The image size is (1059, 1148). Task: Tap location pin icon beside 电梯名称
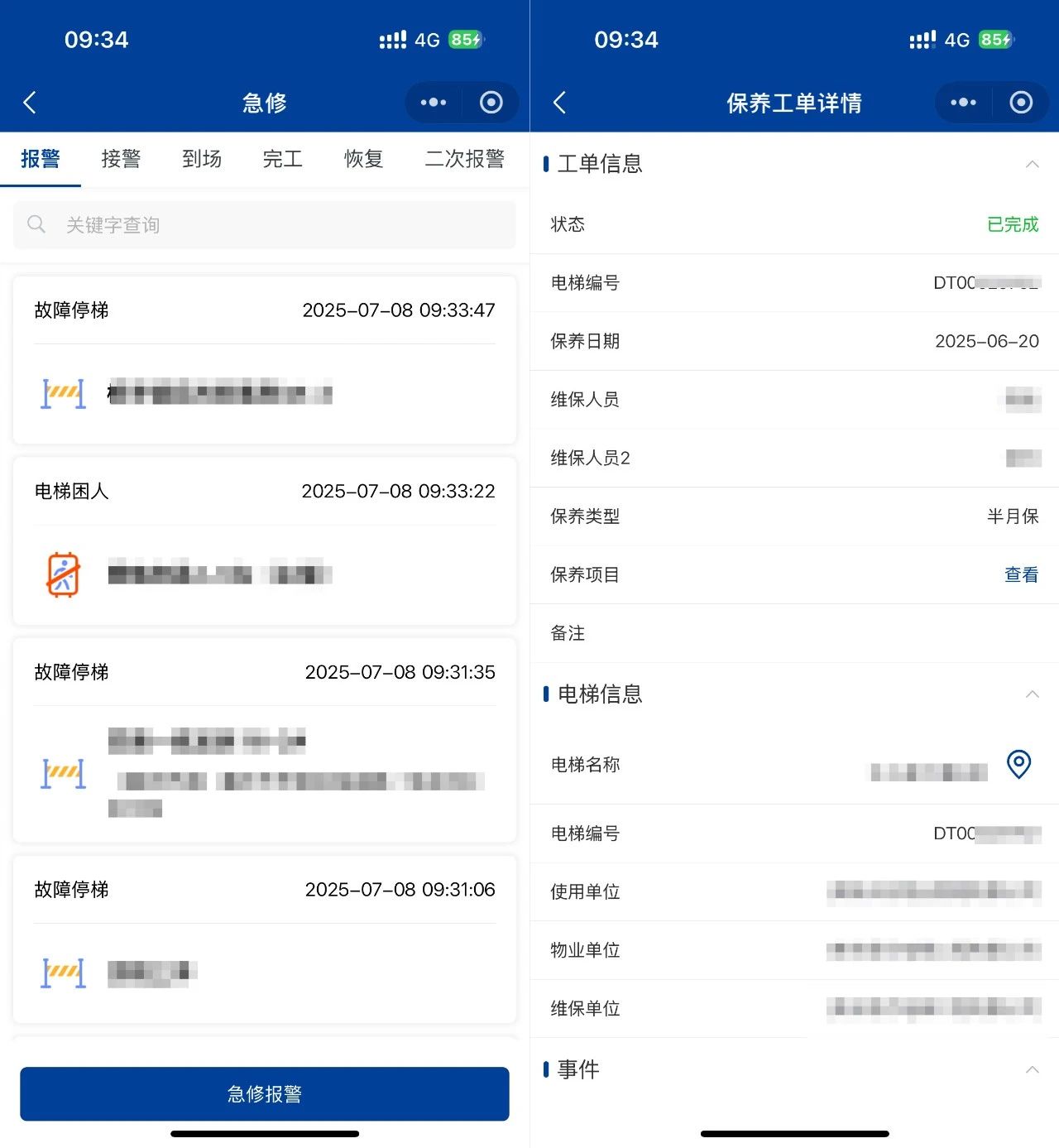(1018, 764)
